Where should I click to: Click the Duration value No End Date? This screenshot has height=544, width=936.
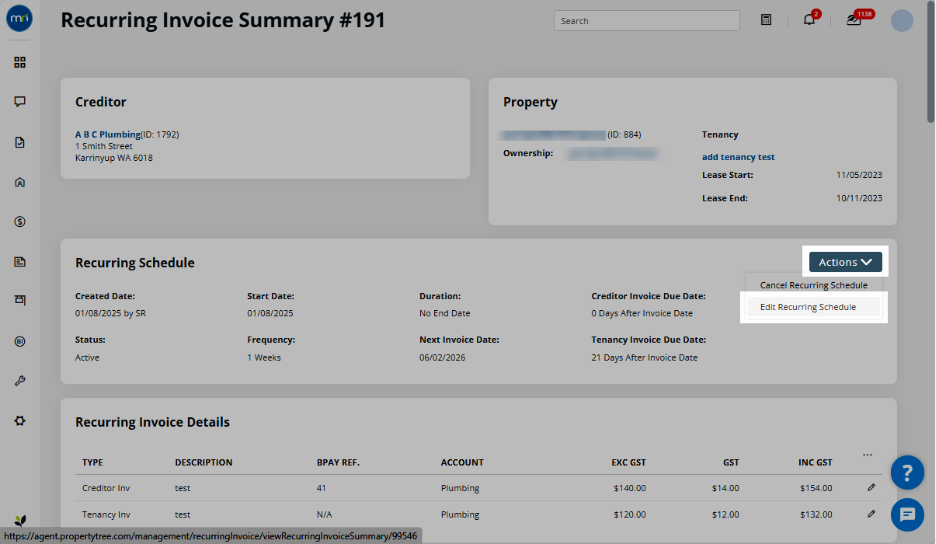pyautogui.click(x=445, y=313)
